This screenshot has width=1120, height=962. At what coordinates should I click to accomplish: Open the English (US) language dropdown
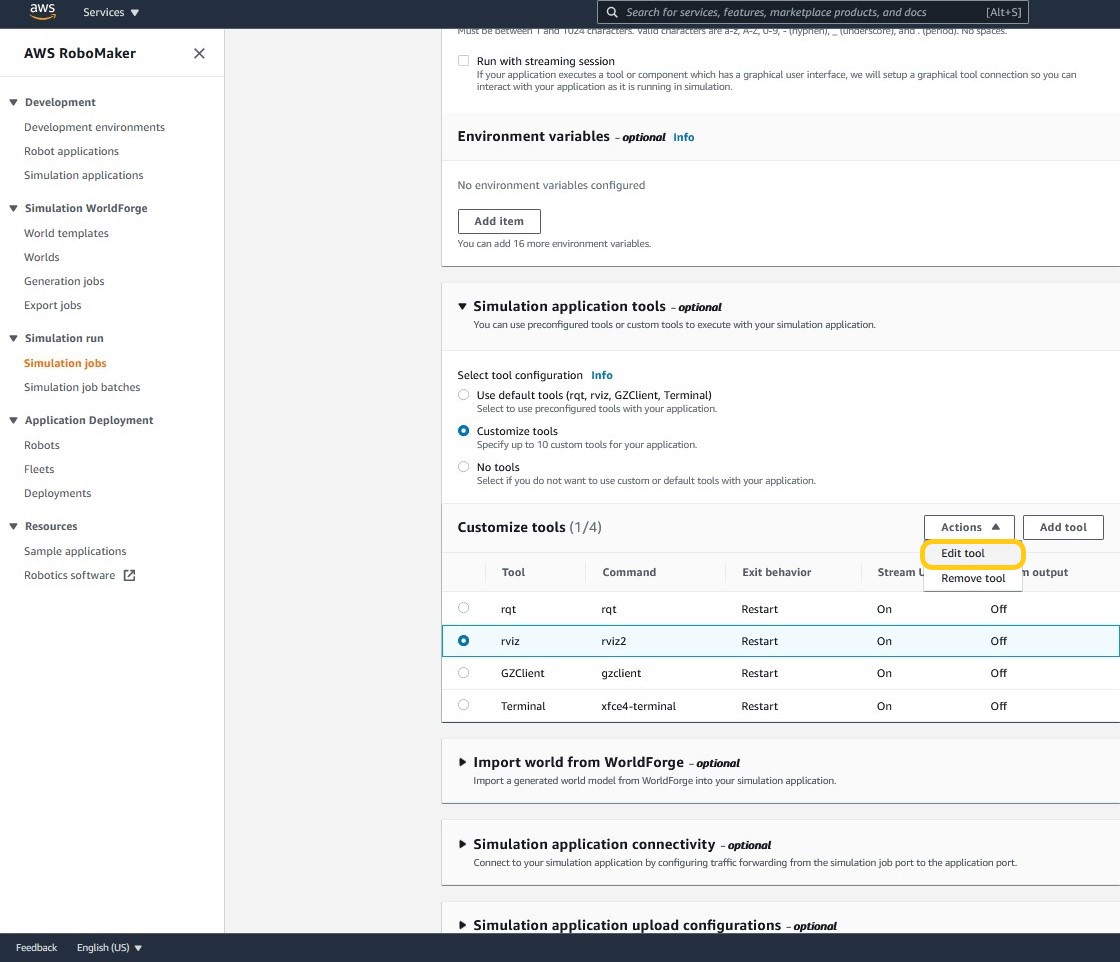109,948
